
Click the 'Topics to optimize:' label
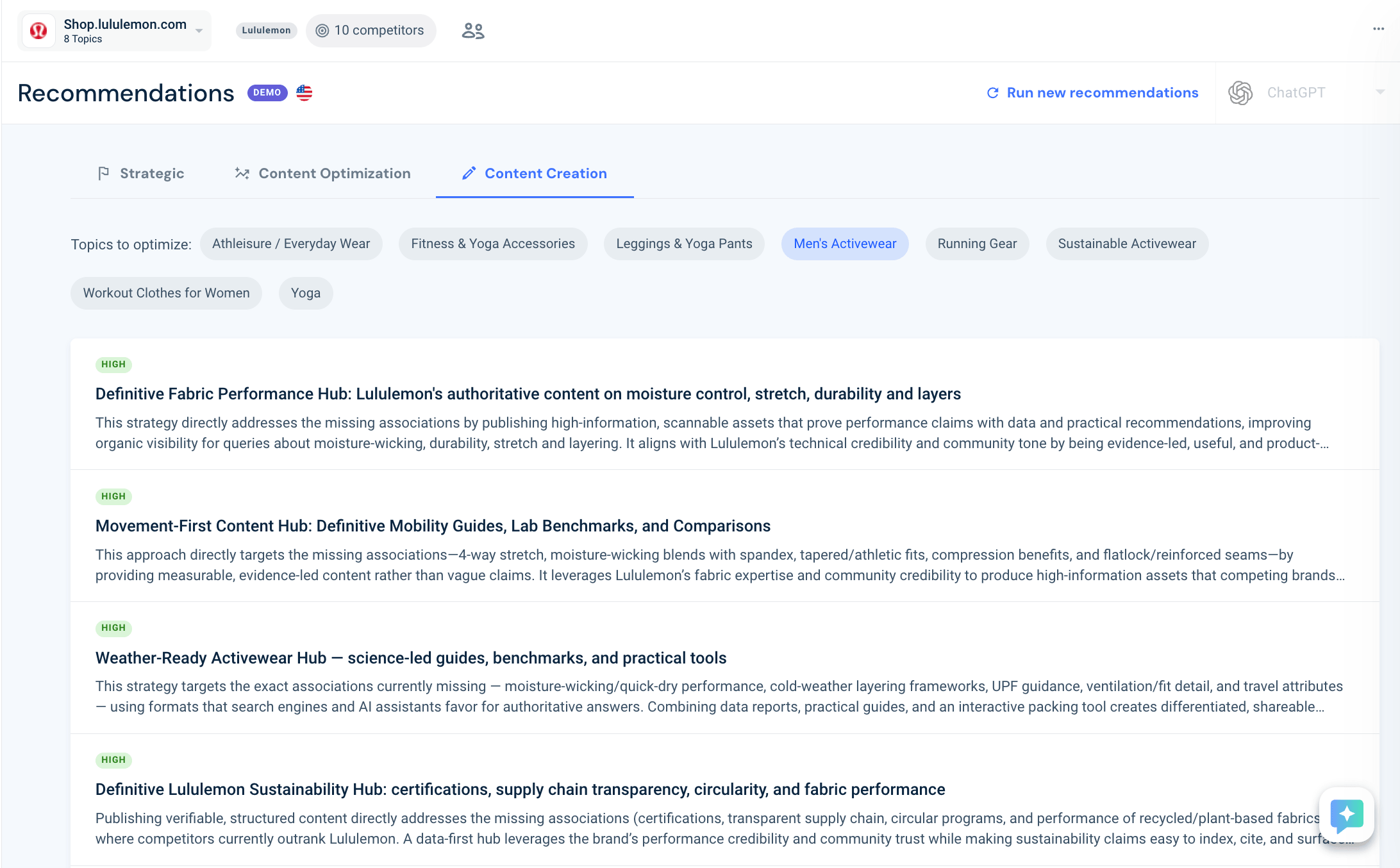[131, 245]
